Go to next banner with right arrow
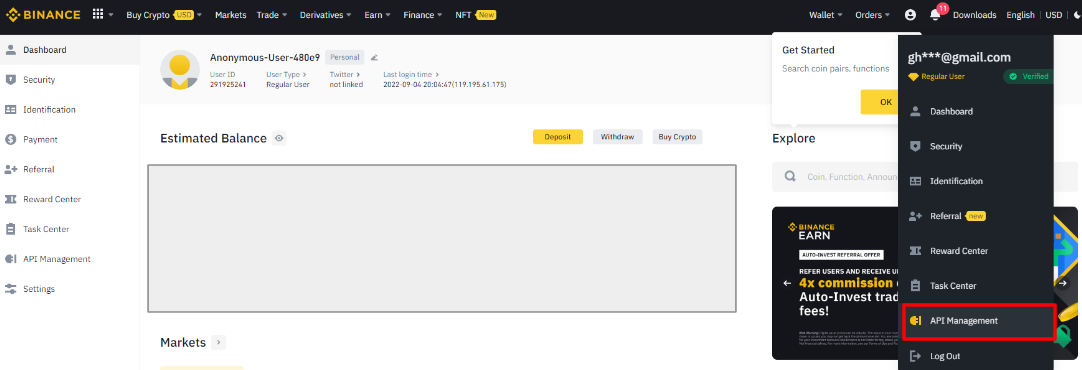 pos(1063,283)
